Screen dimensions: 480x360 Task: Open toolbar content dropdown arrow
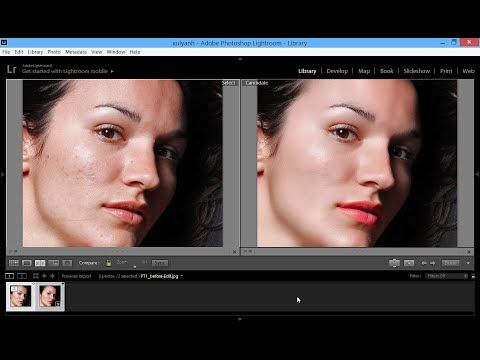468,263
